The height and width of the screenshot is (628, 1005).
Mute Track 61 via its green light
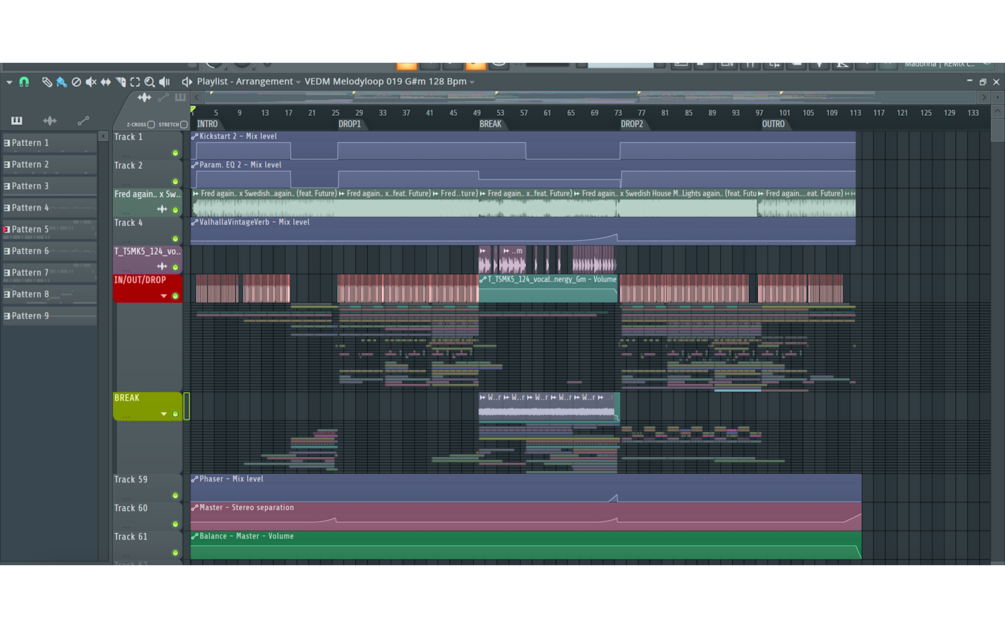(175, 552)
